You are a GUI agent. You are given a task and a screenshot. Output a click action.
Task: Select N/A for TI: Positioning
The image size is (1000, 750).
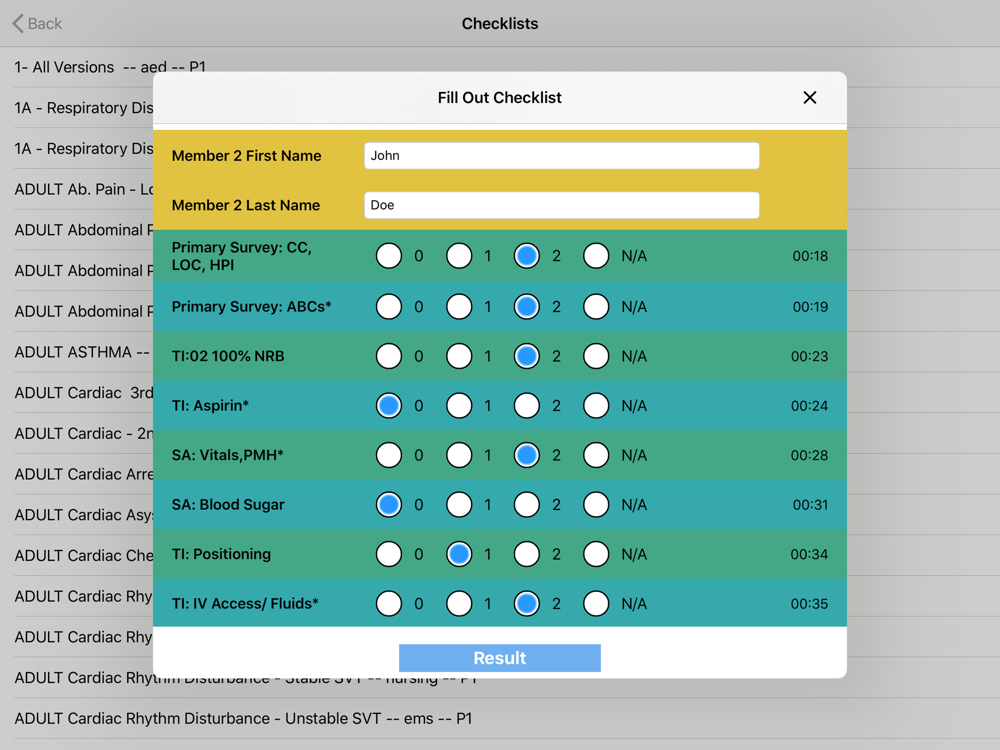(596, 554)
